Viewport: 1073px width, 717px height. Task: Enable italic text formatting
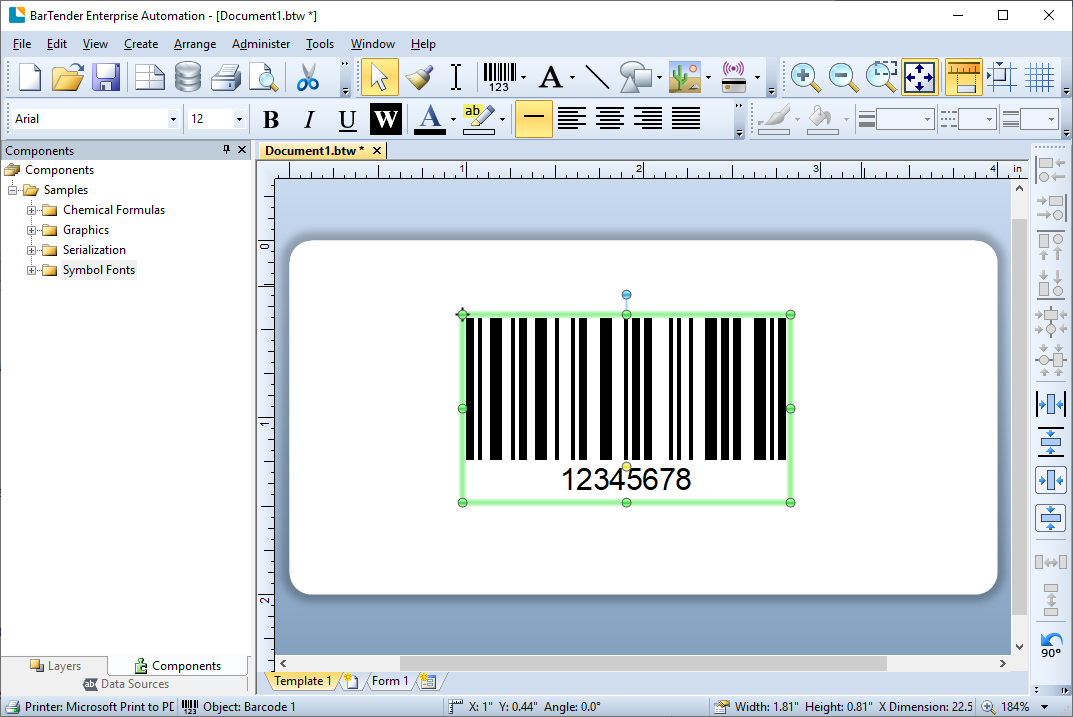click(x=309, y=119)
